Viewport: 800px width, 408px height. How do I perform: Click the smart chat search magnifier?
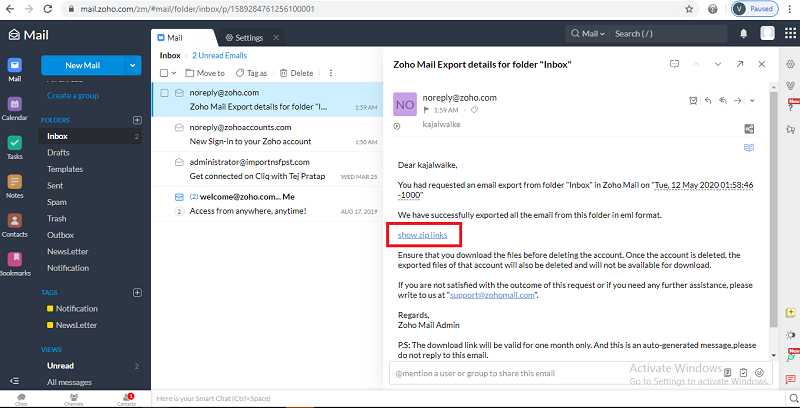point(791,398)
